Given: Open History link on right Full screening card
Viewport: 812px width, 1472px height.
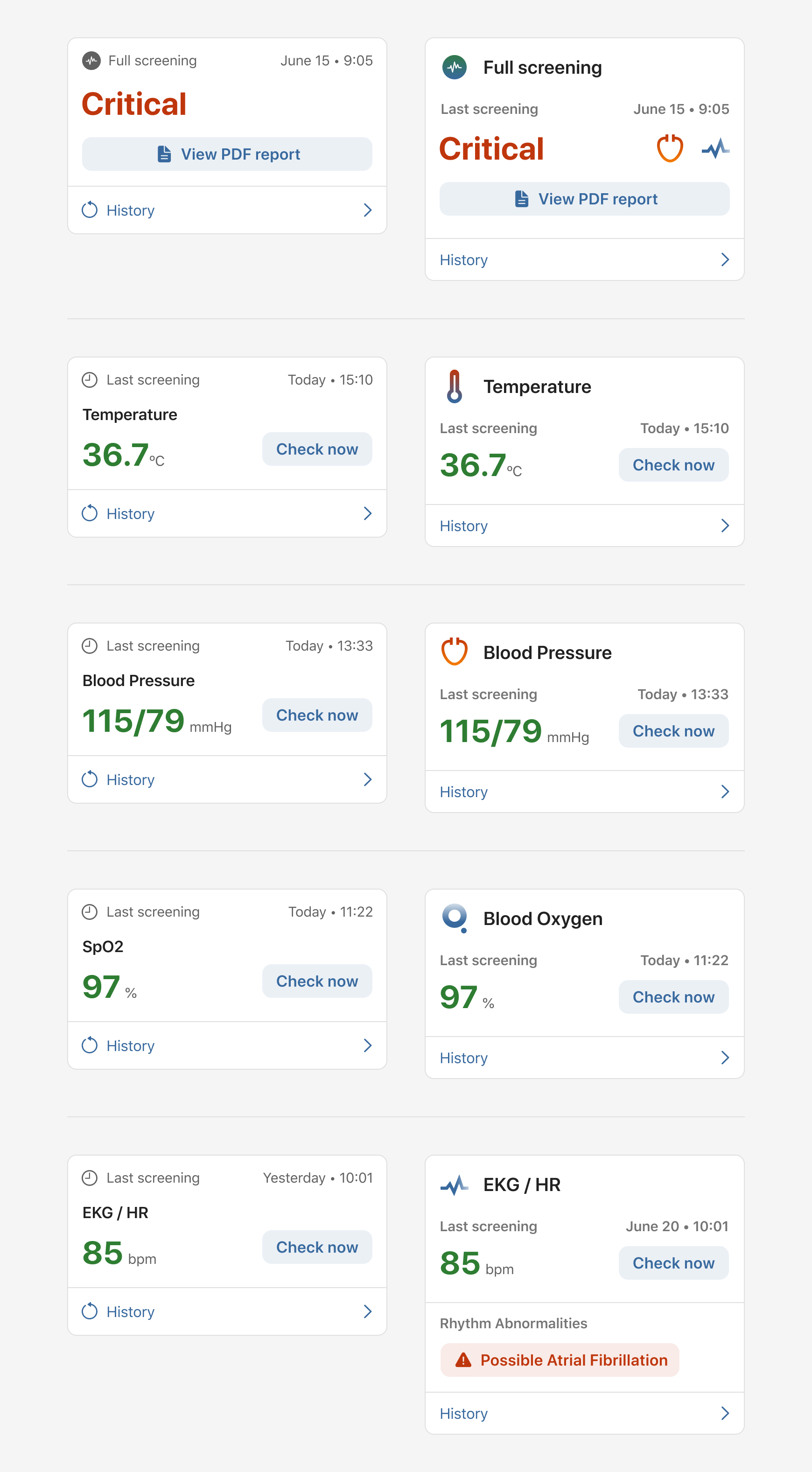Looking at the screenshot, I should coord(463,260).
